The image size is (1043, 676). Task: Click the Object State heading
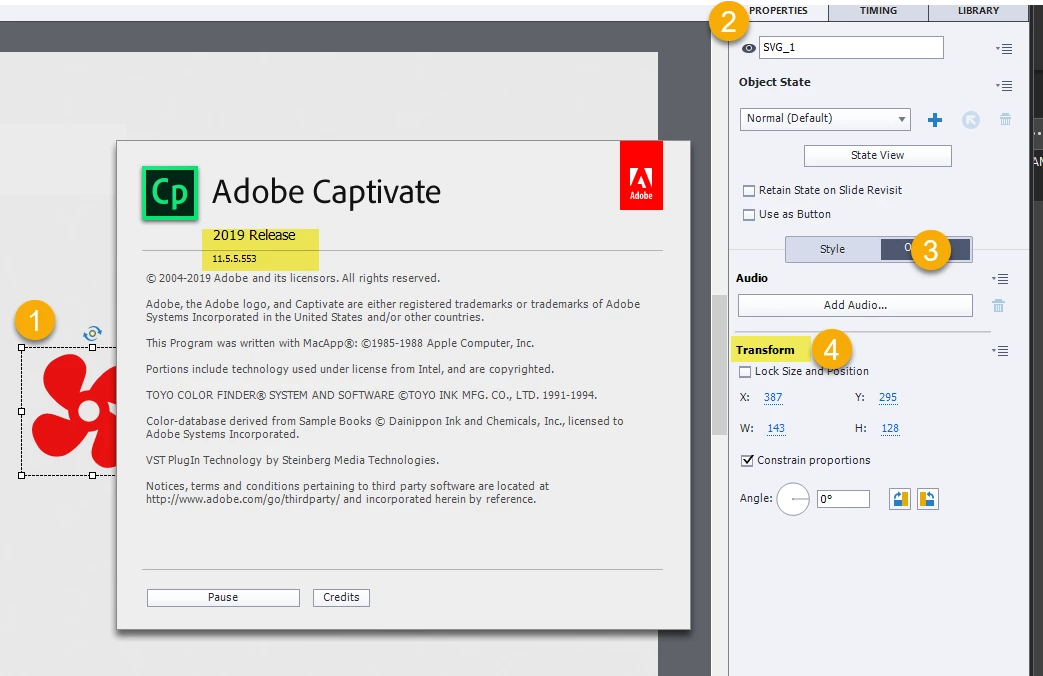(x=775, y=83)
